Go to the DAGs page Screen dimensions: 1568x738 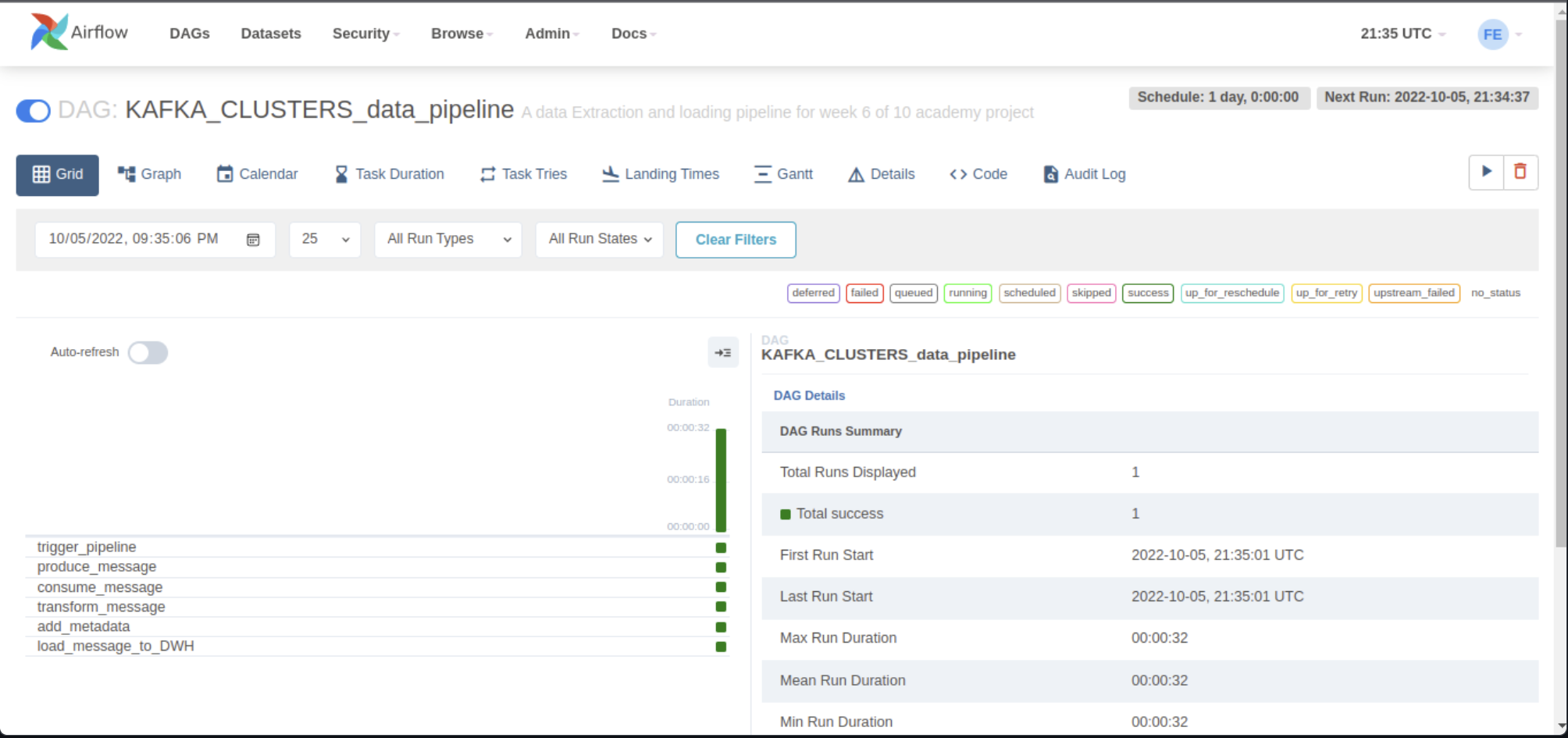(190, 34)
